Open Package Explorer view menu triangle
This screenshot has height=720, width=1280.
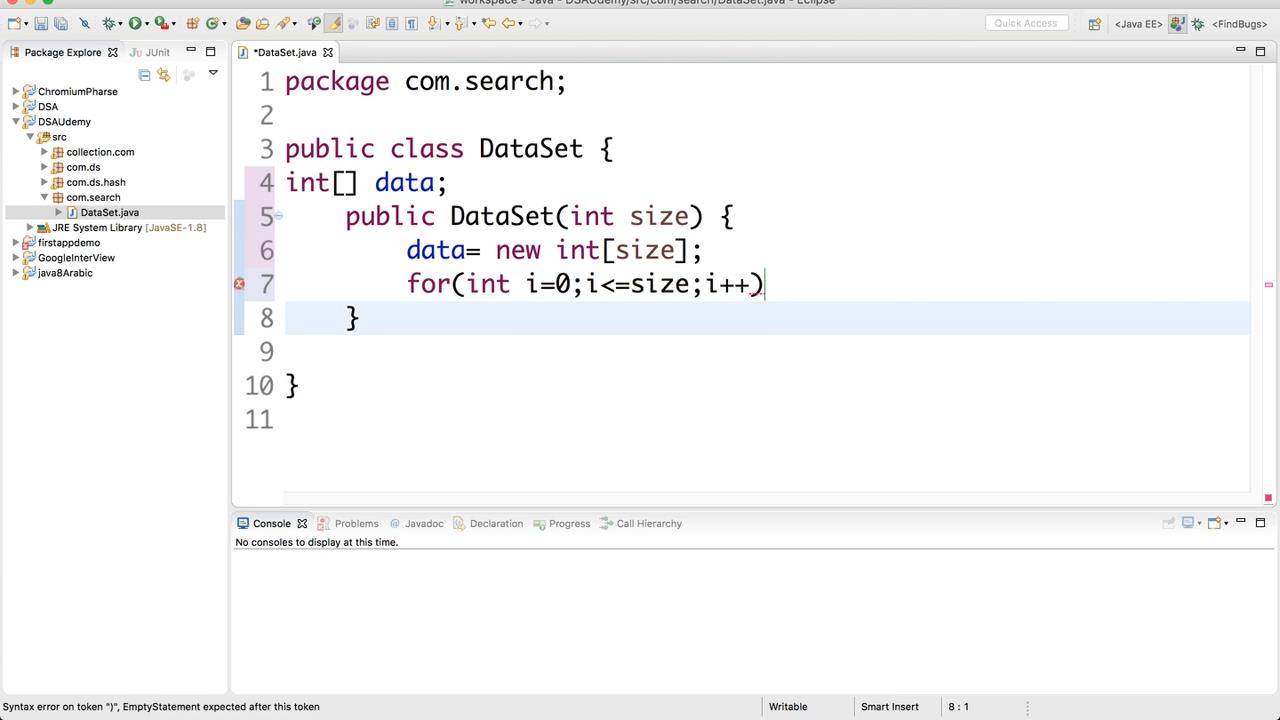point(213,73)
